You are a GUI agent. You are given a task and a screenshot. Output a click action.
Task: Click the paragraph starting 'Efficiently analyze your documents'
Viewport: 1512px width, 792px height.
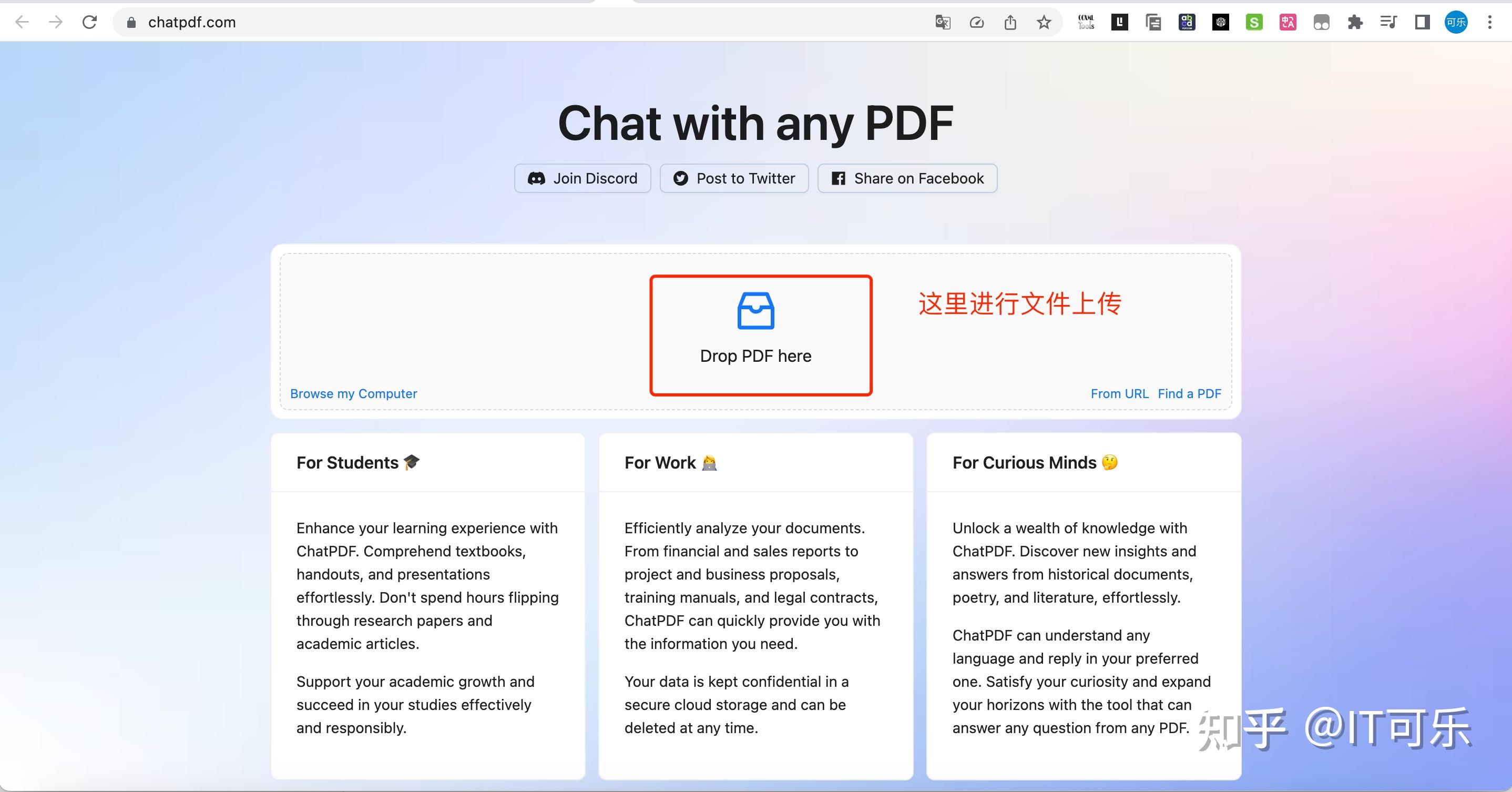752,585
